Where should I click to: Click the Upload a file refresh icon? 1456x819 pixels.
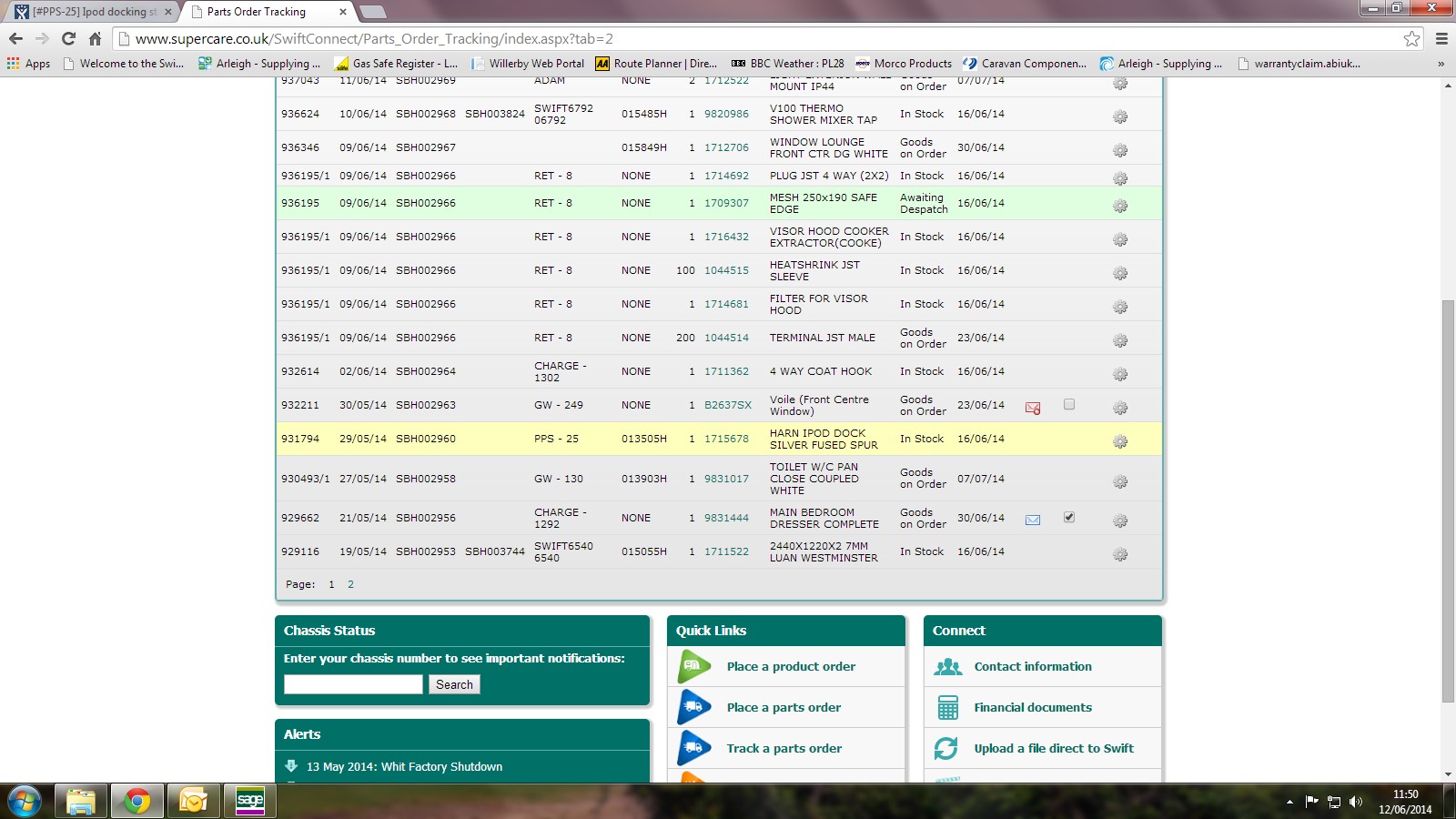[947, 748]
